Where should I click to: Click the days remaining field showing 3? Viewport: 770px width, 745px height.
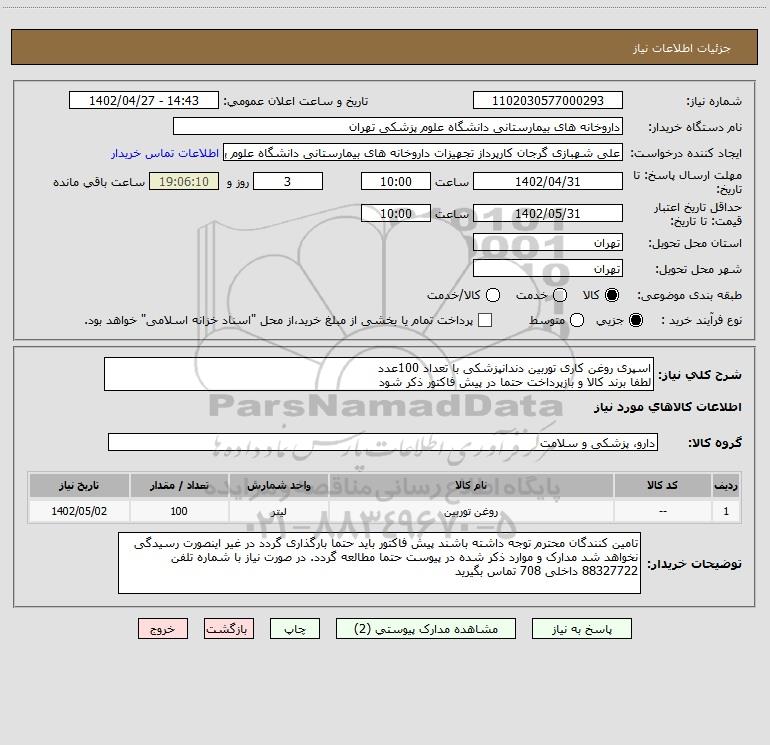tap(288, 181)
